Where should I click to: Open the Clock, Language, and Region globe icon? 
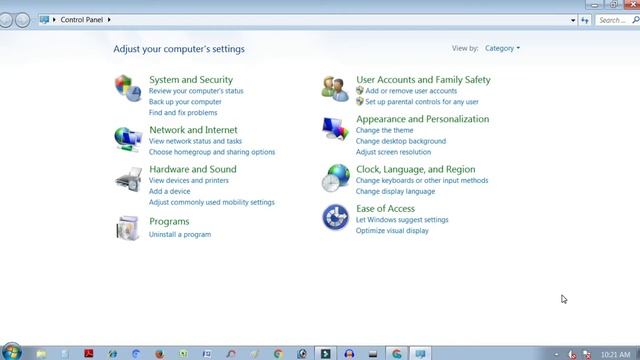pos(336,178)
